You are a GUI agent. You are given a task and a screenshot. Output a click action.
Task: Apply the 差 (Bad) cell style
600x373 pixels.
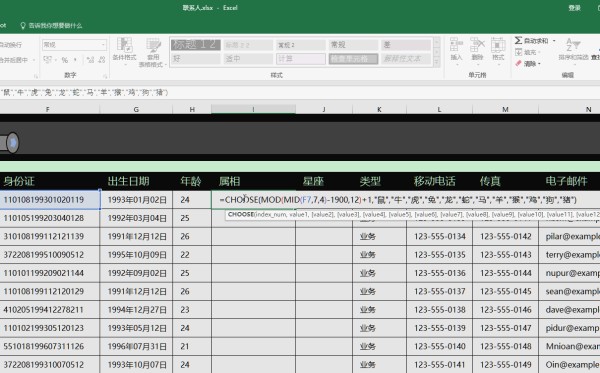click(406, 45)
